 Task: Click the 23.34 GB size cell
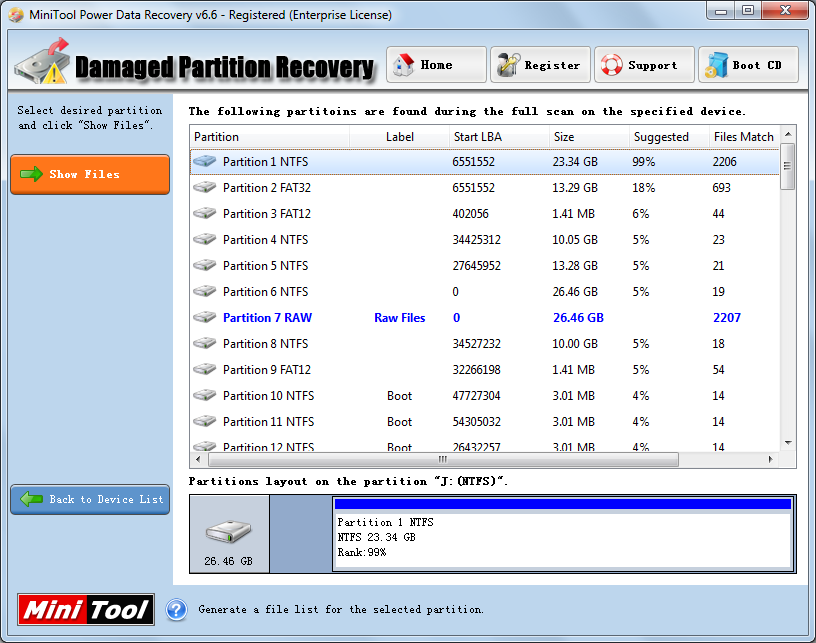click(x=575, y=162)
